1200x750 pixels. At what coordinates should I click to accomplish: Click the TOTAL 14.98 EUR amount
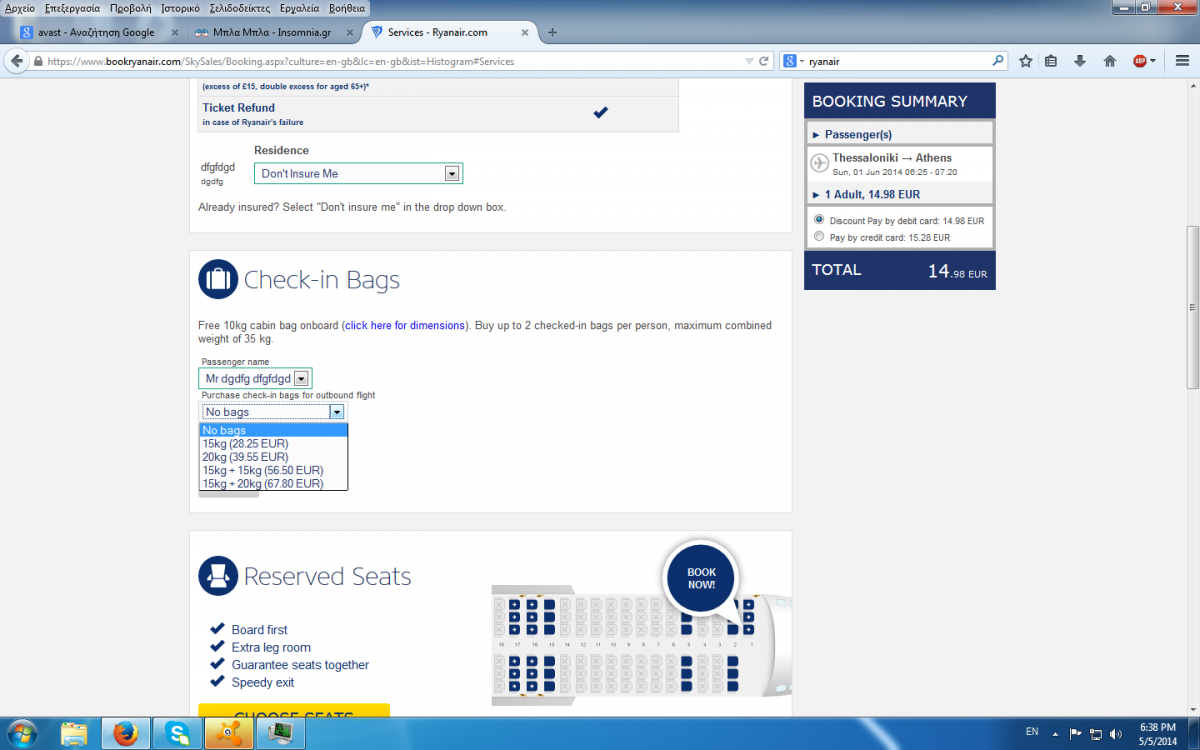tap(957, 271)
